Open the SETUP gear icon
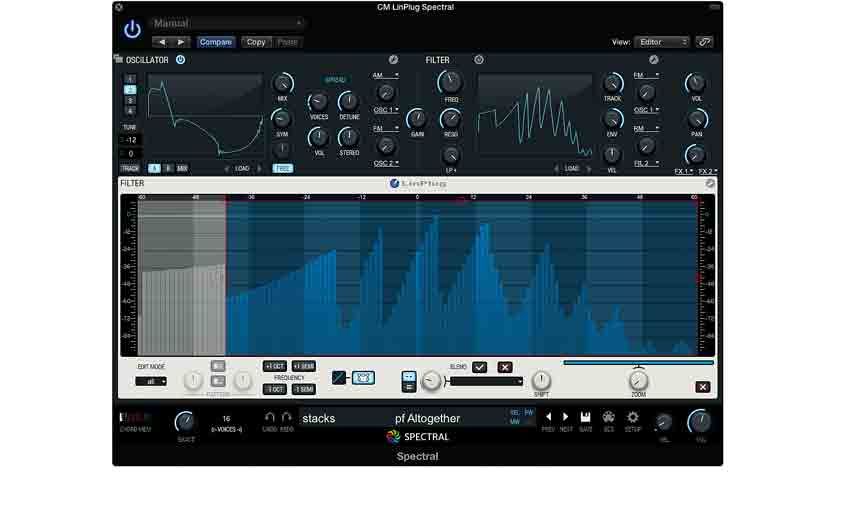The height and width of the screenshot is (505, 850). (x=633, y=417)
